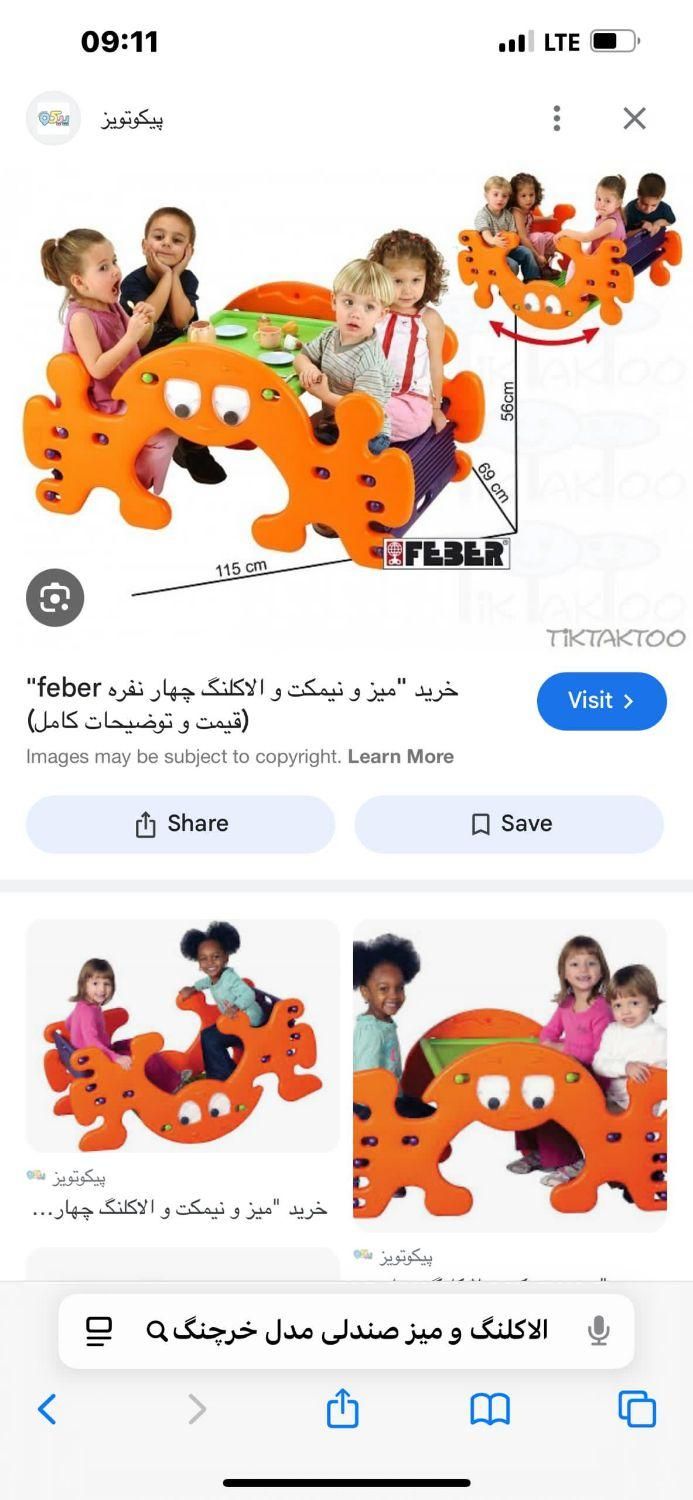The width and height of the screenshot is (693, 1500).
Task: Open related image of seesaw with two girls
Action: click(182, 1035)
